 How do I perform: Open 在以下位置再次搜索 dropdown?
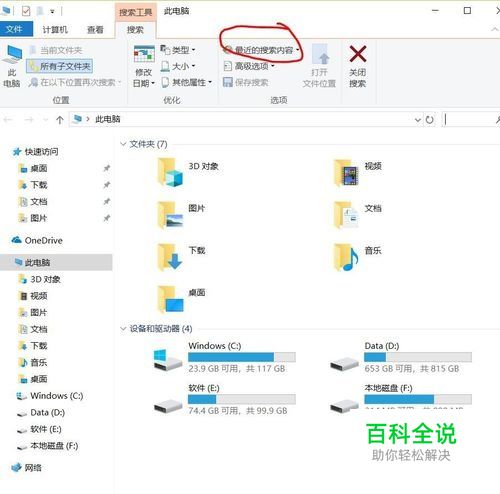75,82
